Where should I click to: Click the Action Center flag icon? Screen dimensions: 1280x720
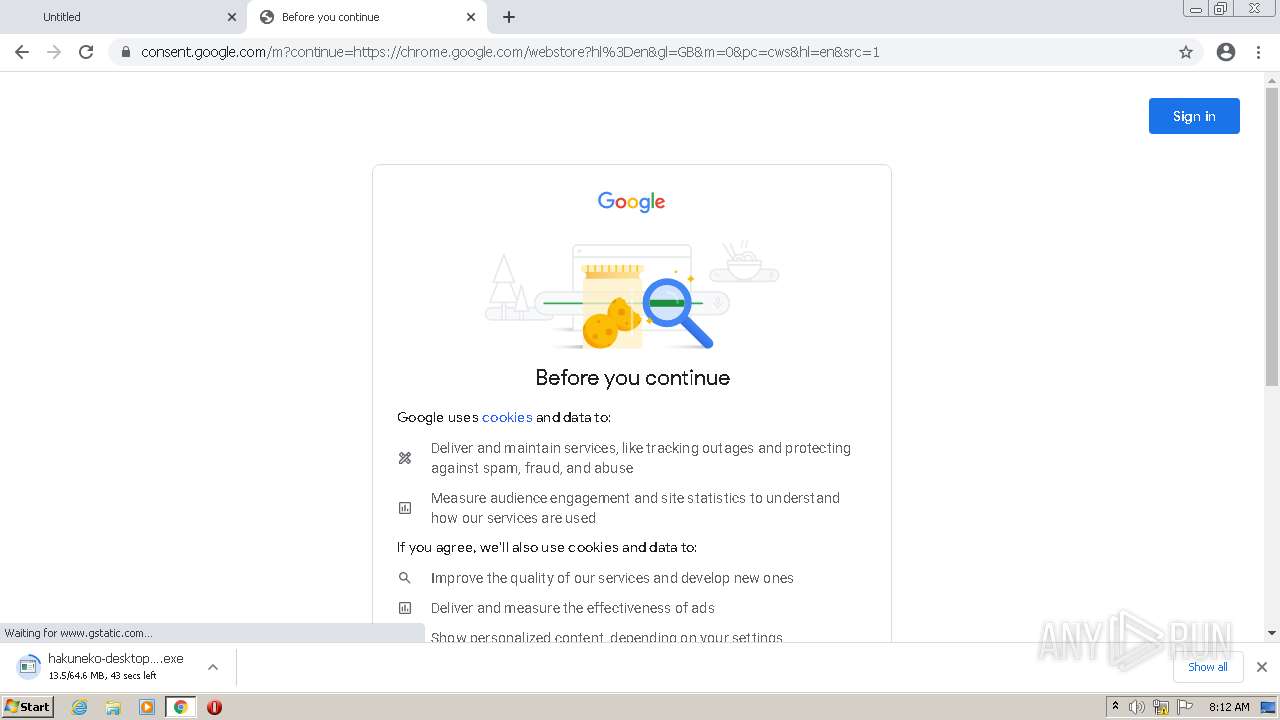tap(1185, 707)
